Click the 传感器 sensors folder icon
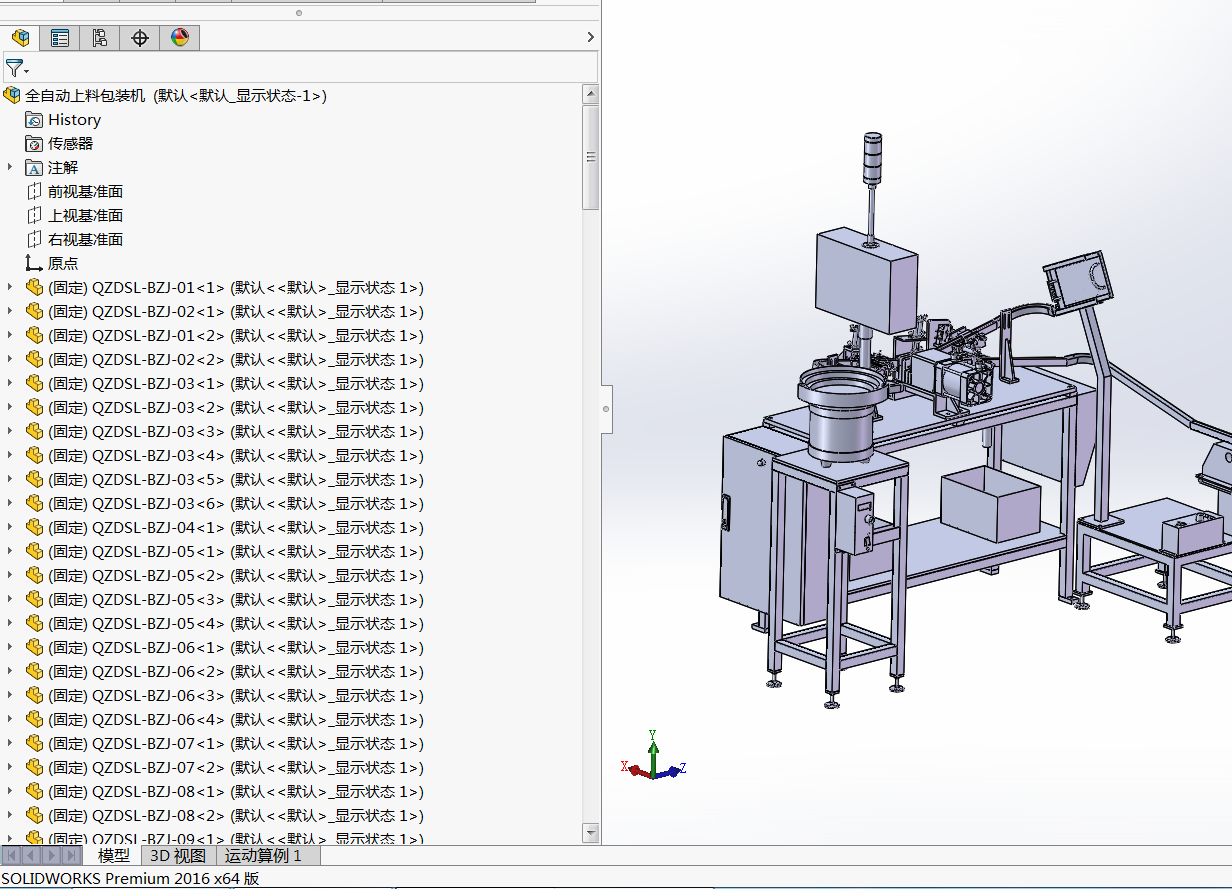This screenshot has width=1232, height=889. [x=34, y=144]
